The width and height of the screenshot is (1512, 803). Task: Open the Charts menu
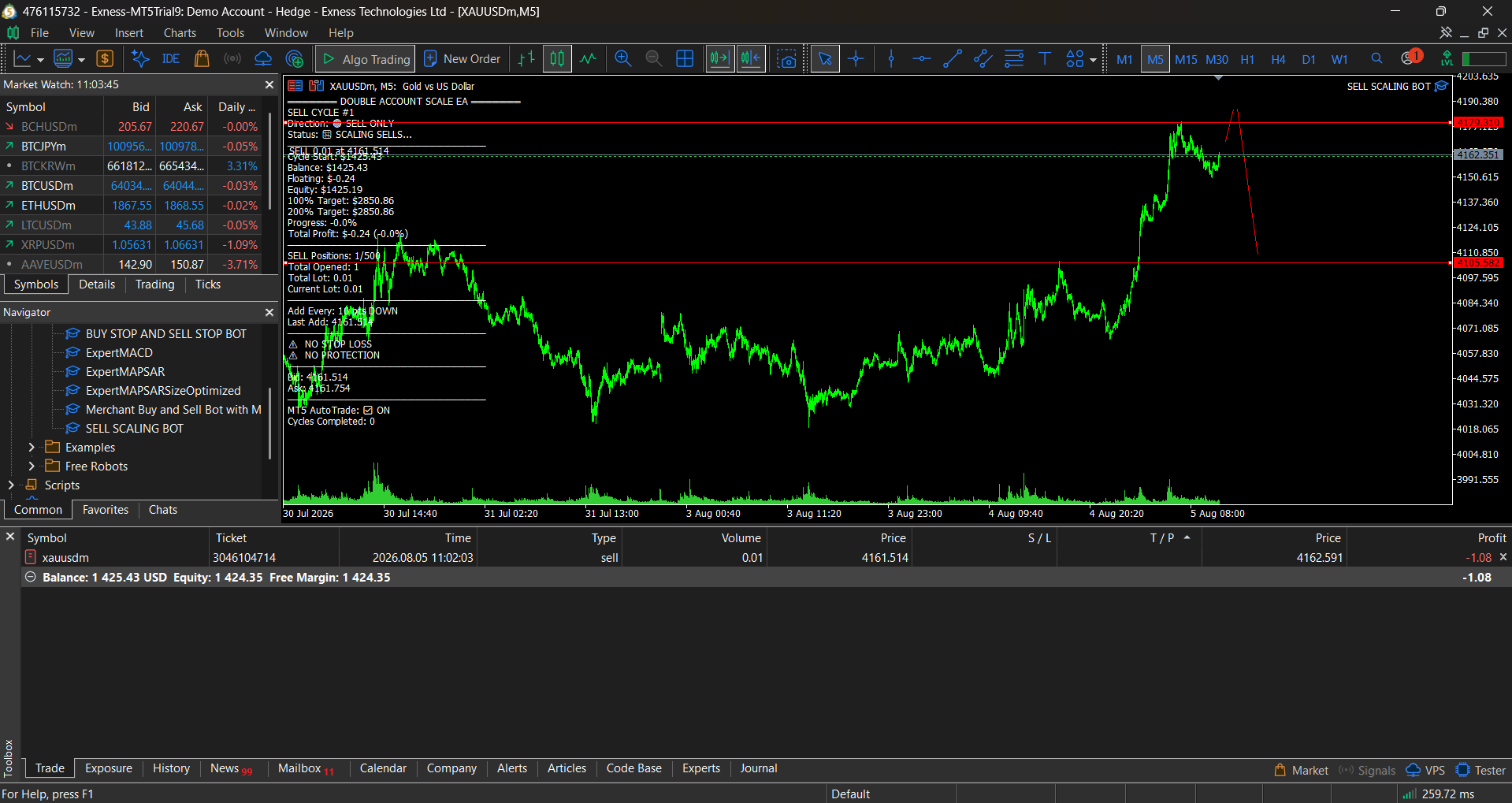coord(180,33)
